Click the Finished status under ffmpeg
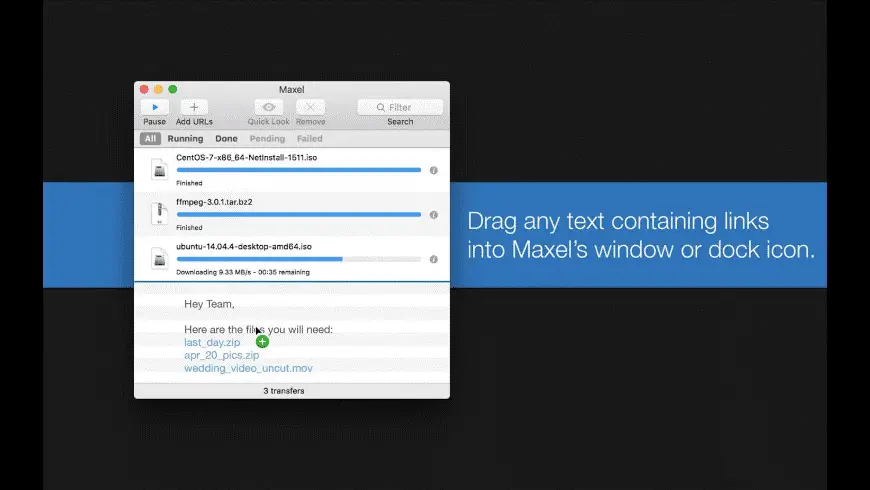Screen dimensions: 870x490 [x=189, y=228]
